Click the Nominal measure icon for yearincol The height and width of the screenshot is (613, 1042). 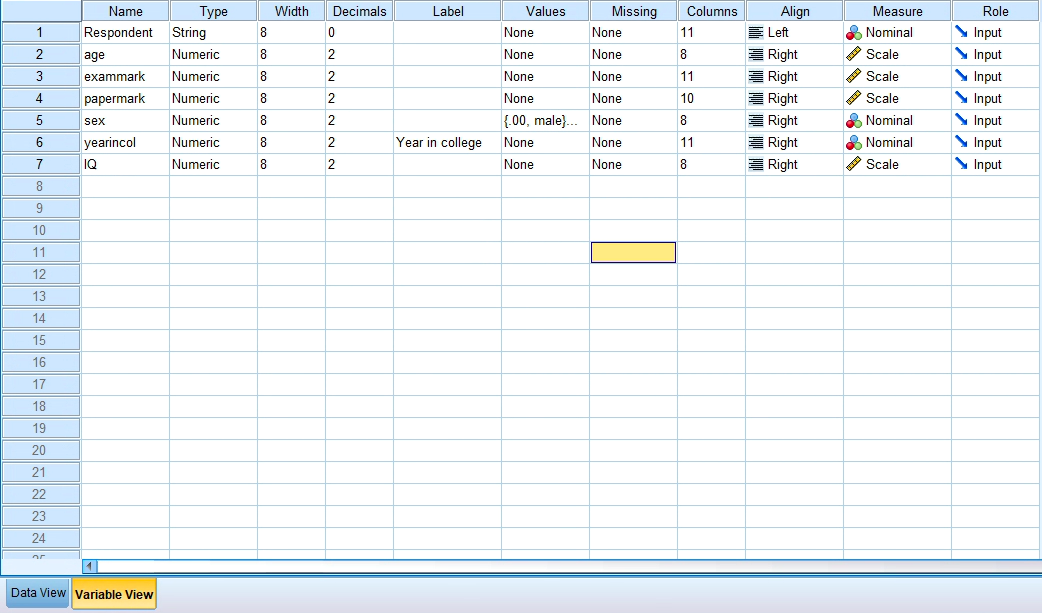click(x=854, y=143)
